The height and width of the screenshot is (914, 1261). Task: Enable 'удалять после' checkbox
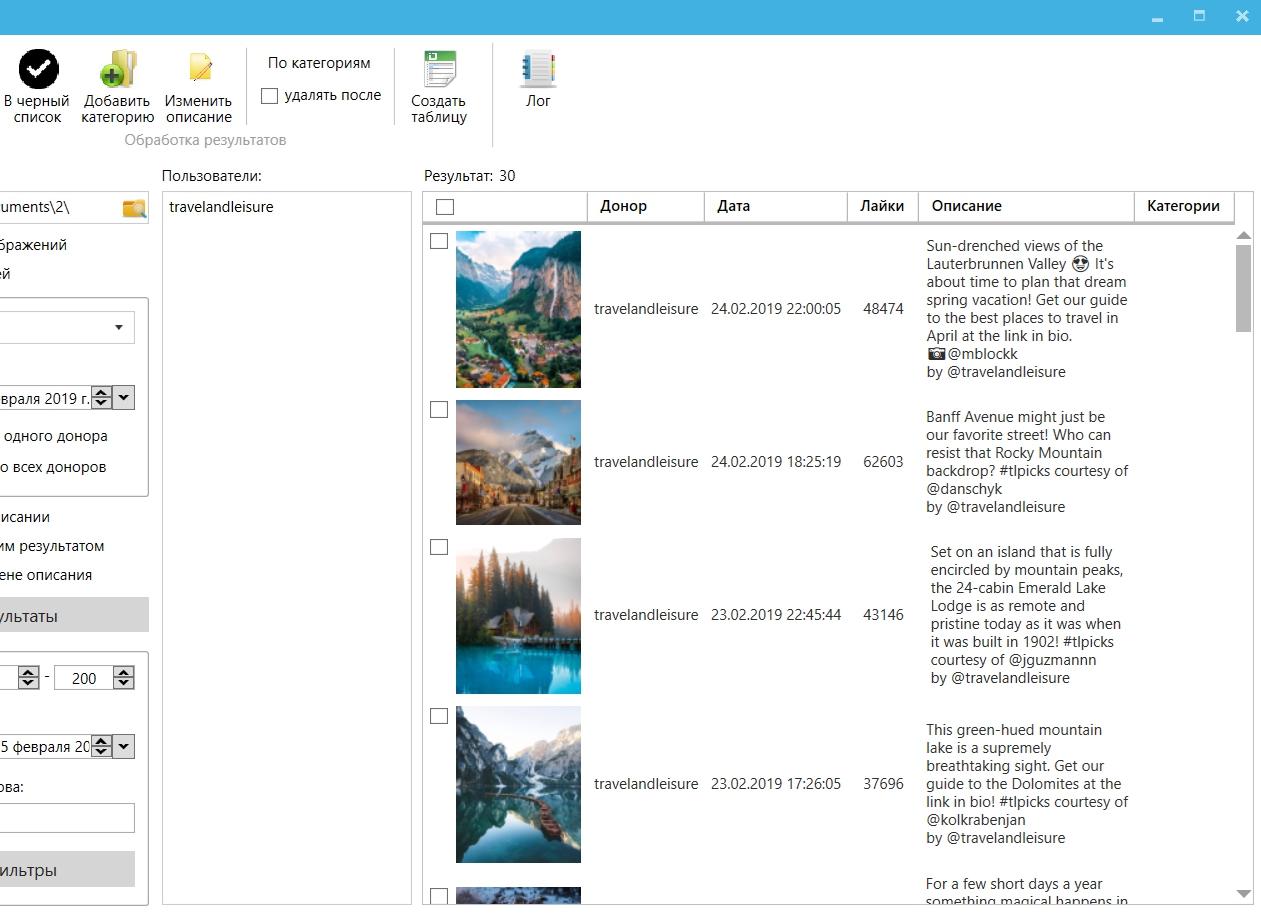tap(269, 96)
